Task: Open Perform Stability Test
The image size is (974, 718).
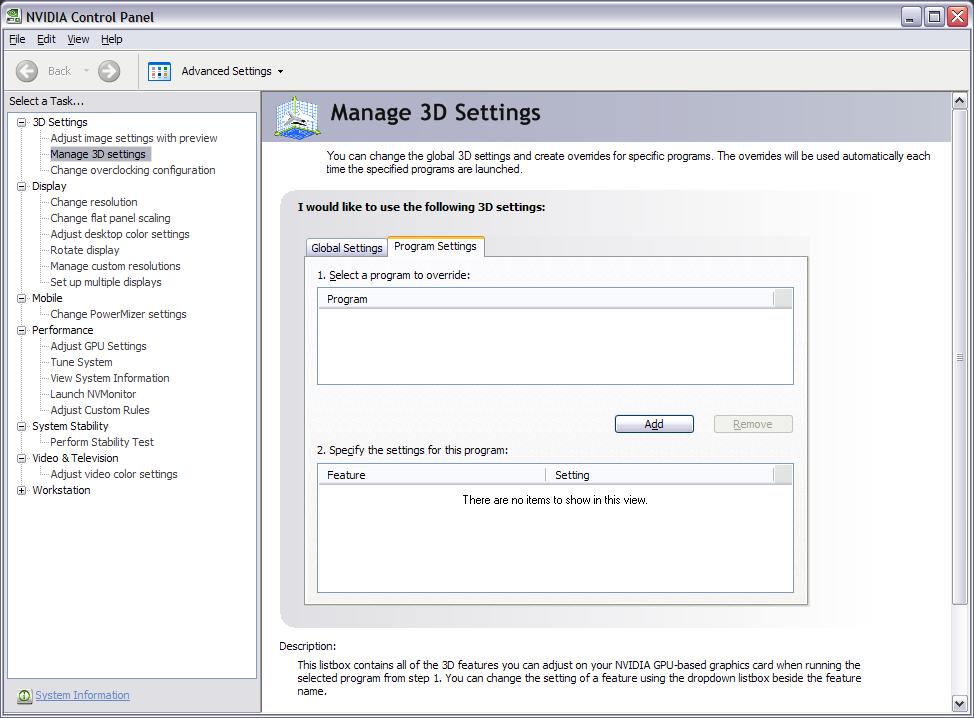Action: click(x=102, y=442)
